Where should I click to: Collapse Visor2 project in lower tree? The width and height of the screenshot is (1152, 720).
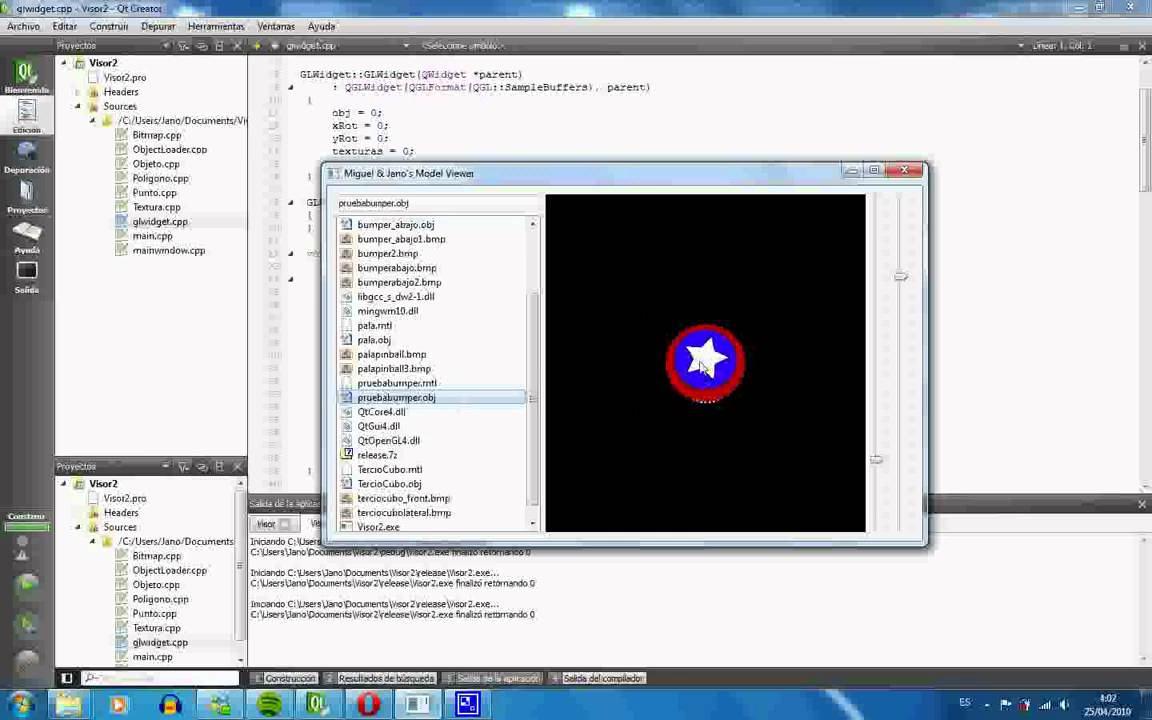click(x=64, y=484)
